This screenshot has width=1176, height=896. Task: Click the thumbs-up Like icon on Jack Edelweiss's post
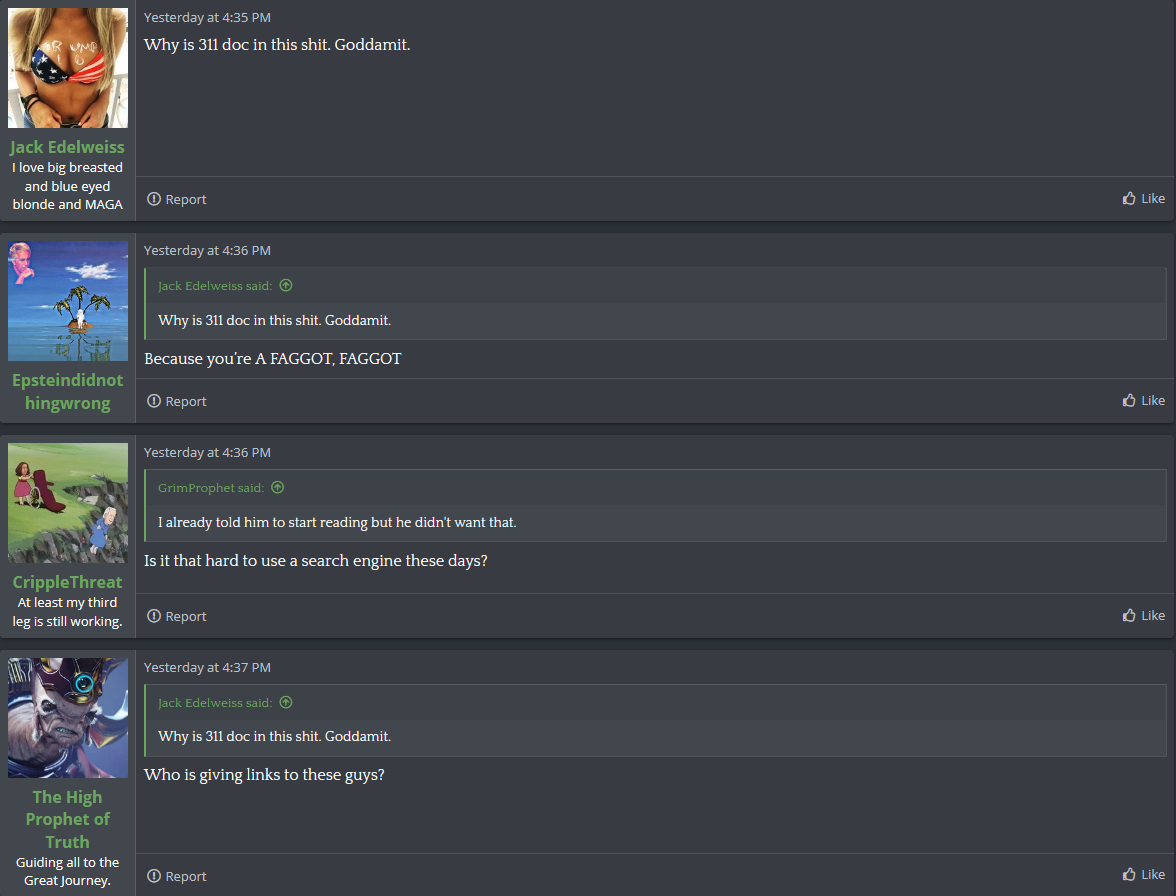click(1129, 198)
